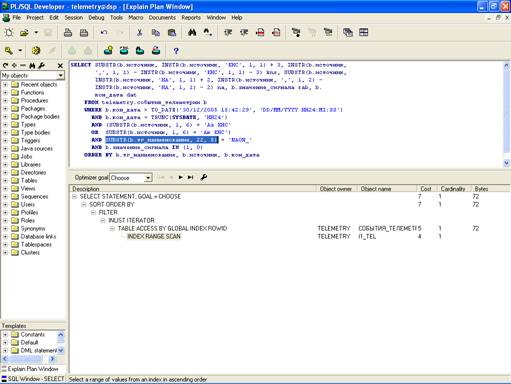
Task: Click the Copy icon in the toolbar
Action: tap(155, 32)
